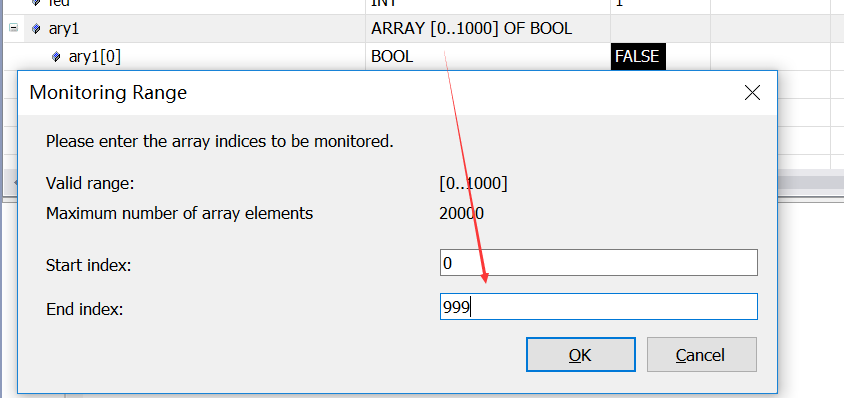This screenshot has height=398, width=844.
Task: Select the ary1 variable row
Action: point(422,29)
